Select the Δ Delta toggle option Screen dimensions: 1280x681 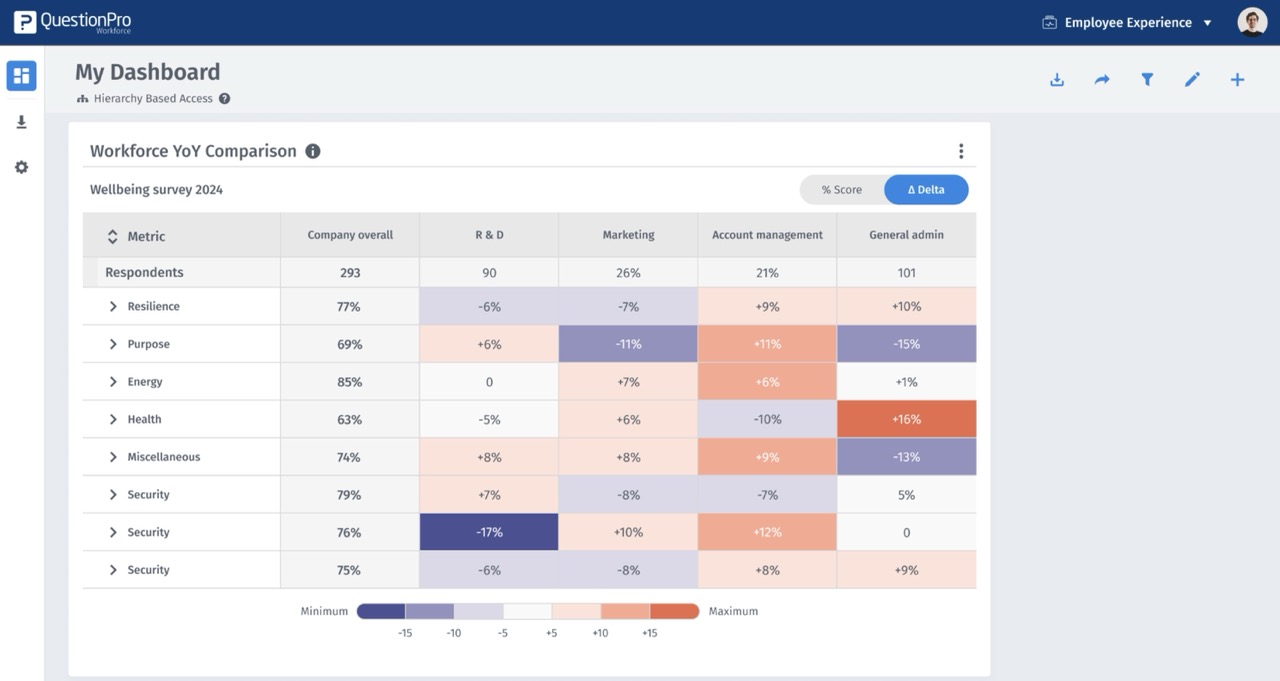(x=926, y=190)
